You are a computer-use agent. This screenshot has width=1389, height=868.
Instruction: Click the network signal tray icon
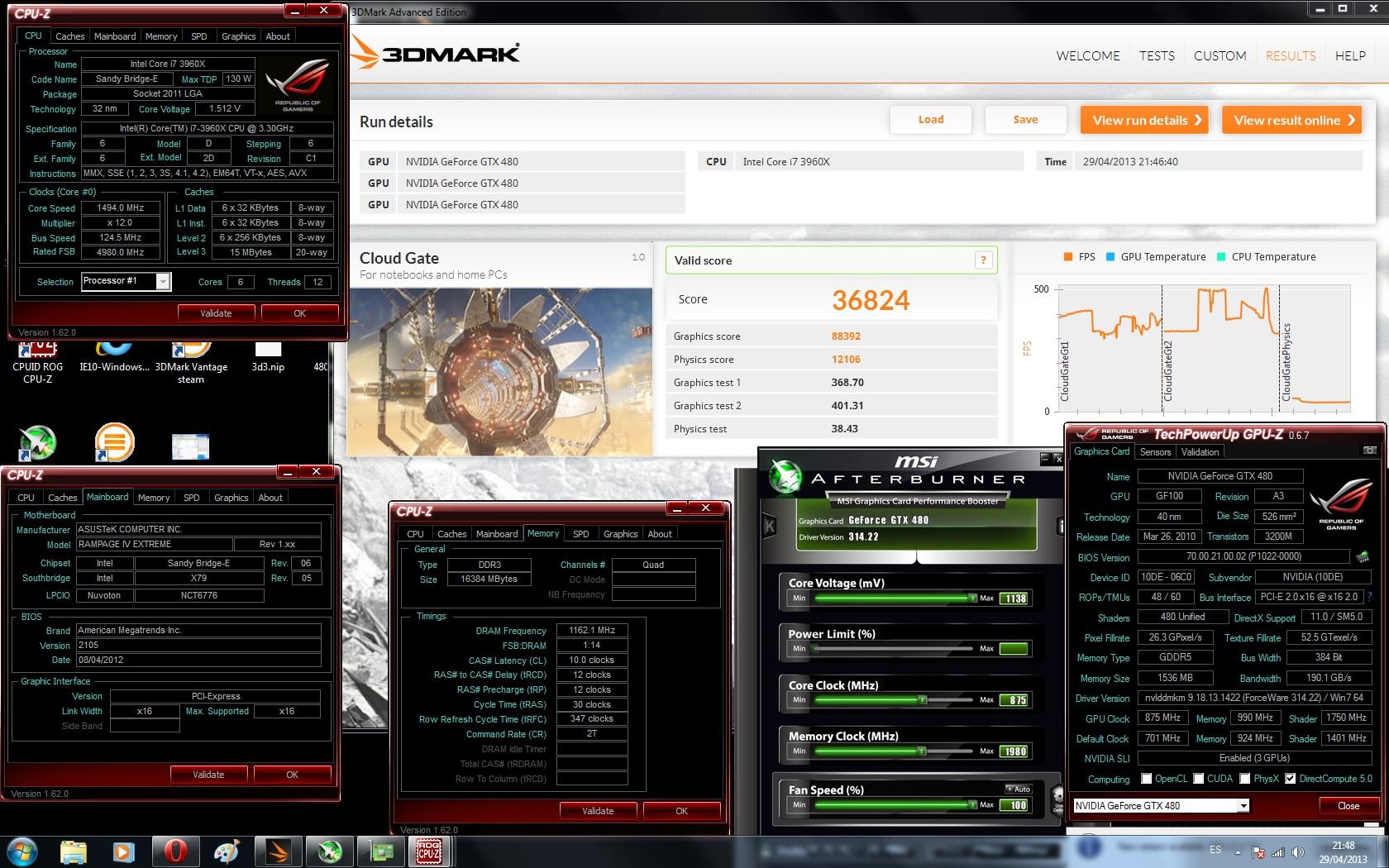pos(1278,852)
